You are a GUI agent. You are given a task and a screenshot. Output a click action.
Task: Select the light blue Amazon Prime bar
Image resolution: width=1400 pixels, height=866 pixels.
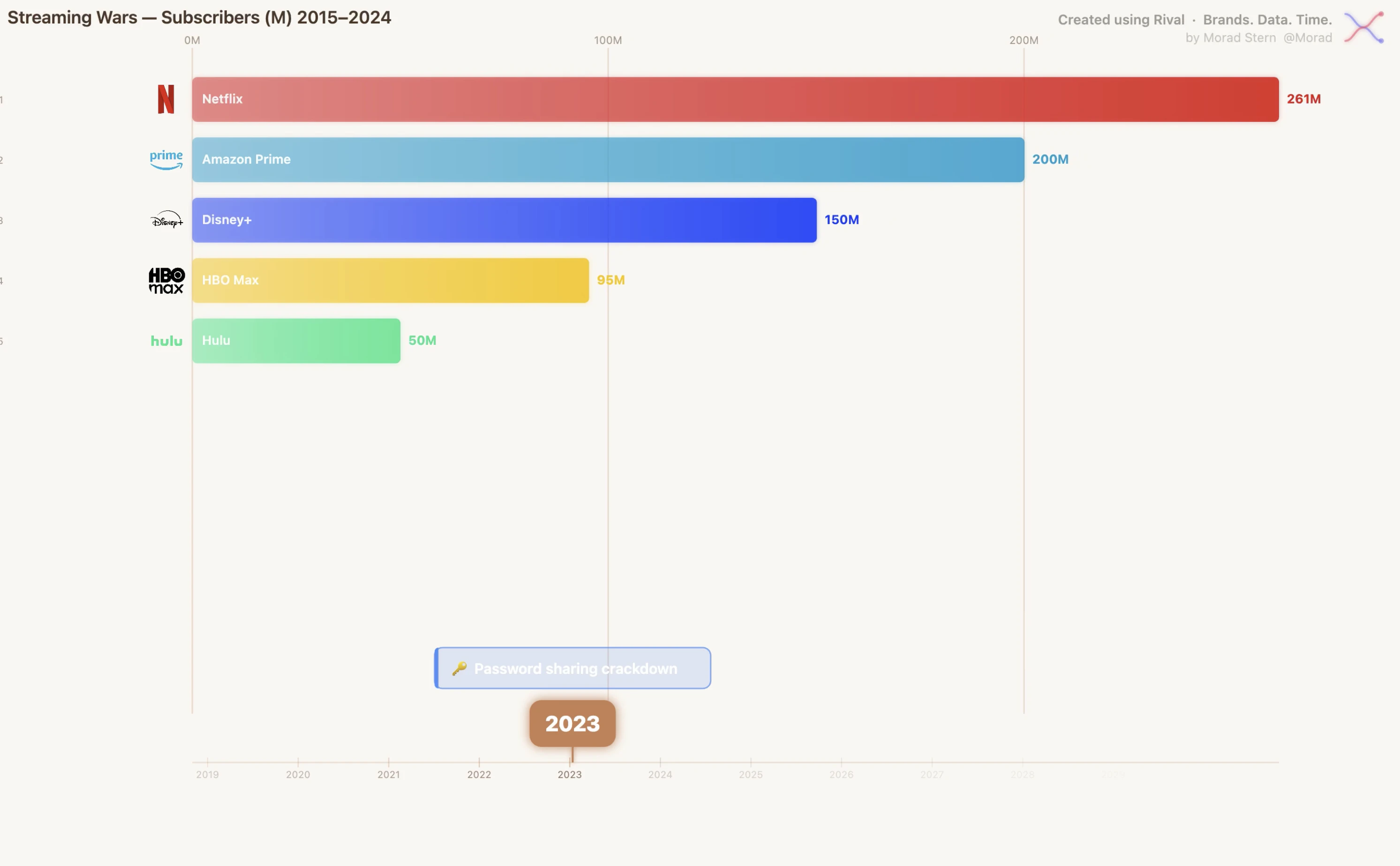(x=608, y=160)
